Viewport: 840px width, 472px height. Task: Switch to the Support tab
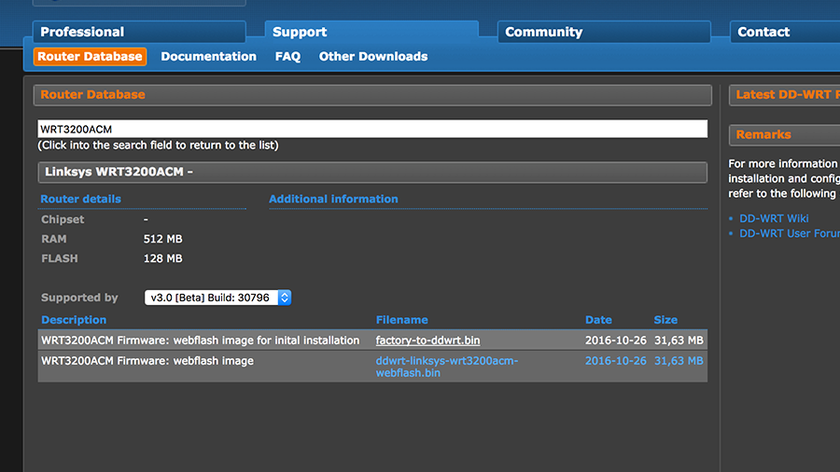point(300,32)
